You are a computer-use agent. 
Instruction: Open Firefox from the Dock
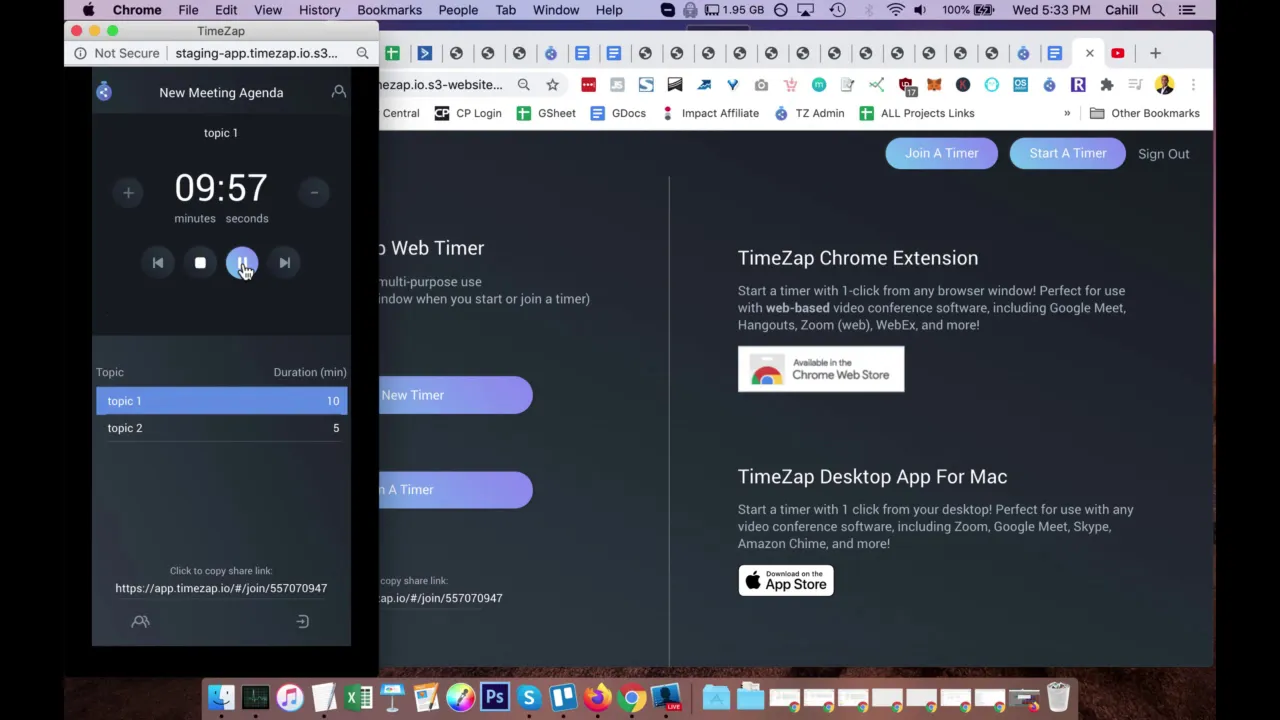(x=597, y=697)
